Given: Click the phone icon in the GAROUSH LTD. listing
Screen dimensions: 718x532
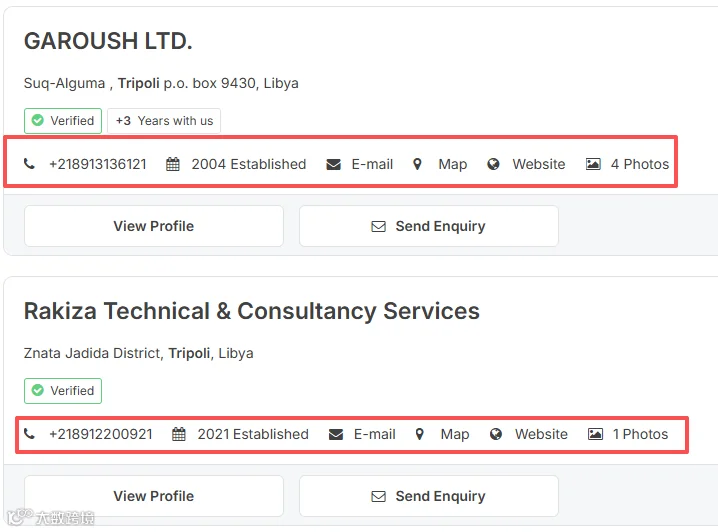Looking at the screenshot, I should pos(29,163).
